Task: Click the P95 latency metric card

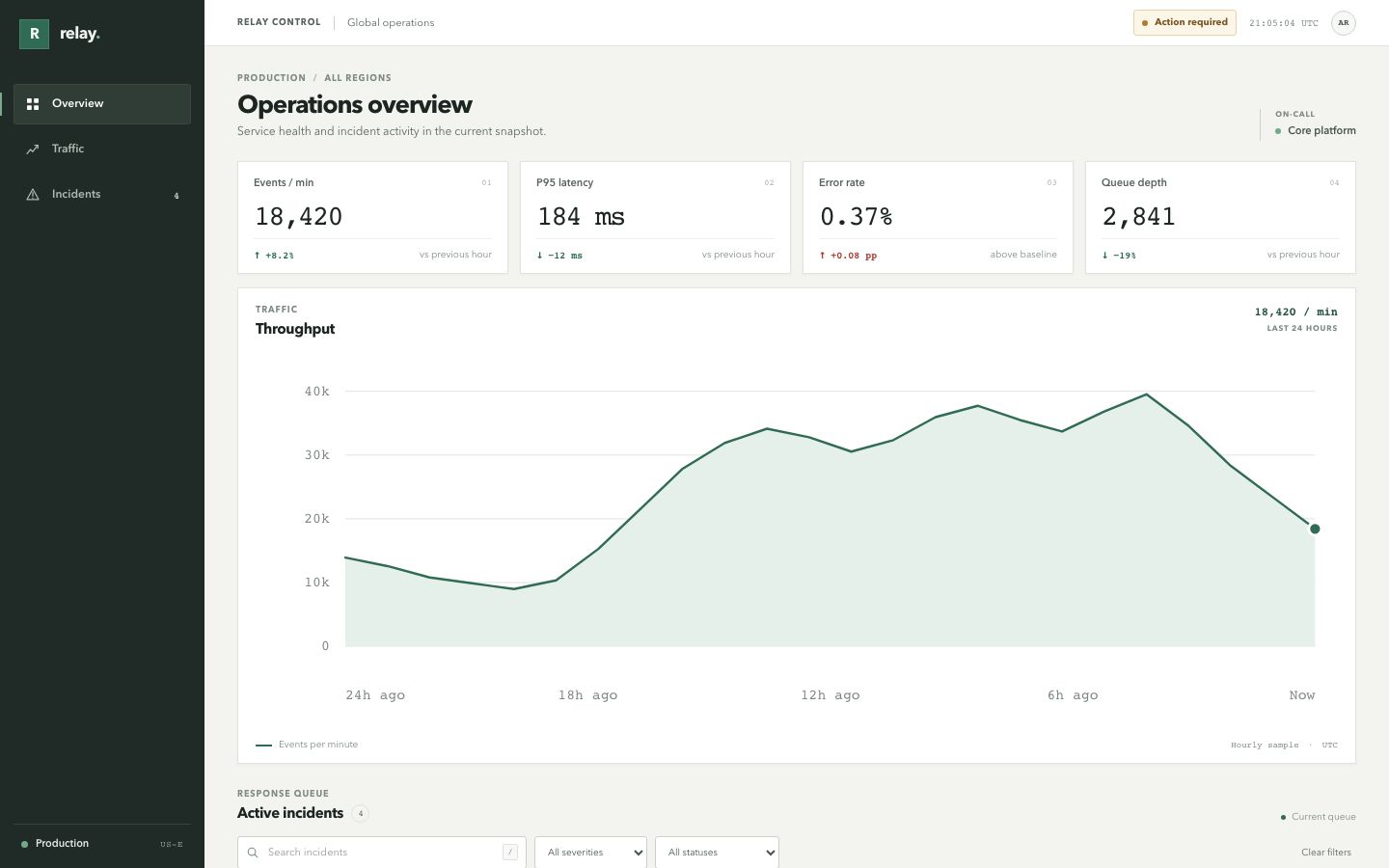Action: coord(655,218)
